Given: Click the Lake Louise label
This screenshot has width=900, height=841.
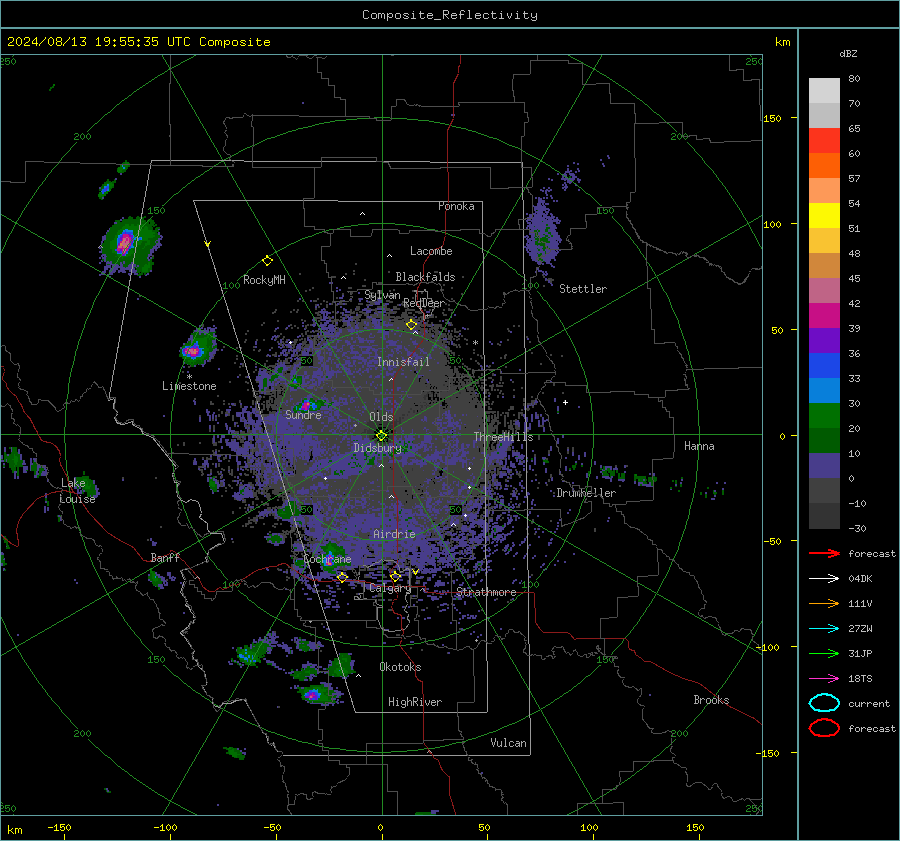Looking at the screenshot, I should point(77,491).
